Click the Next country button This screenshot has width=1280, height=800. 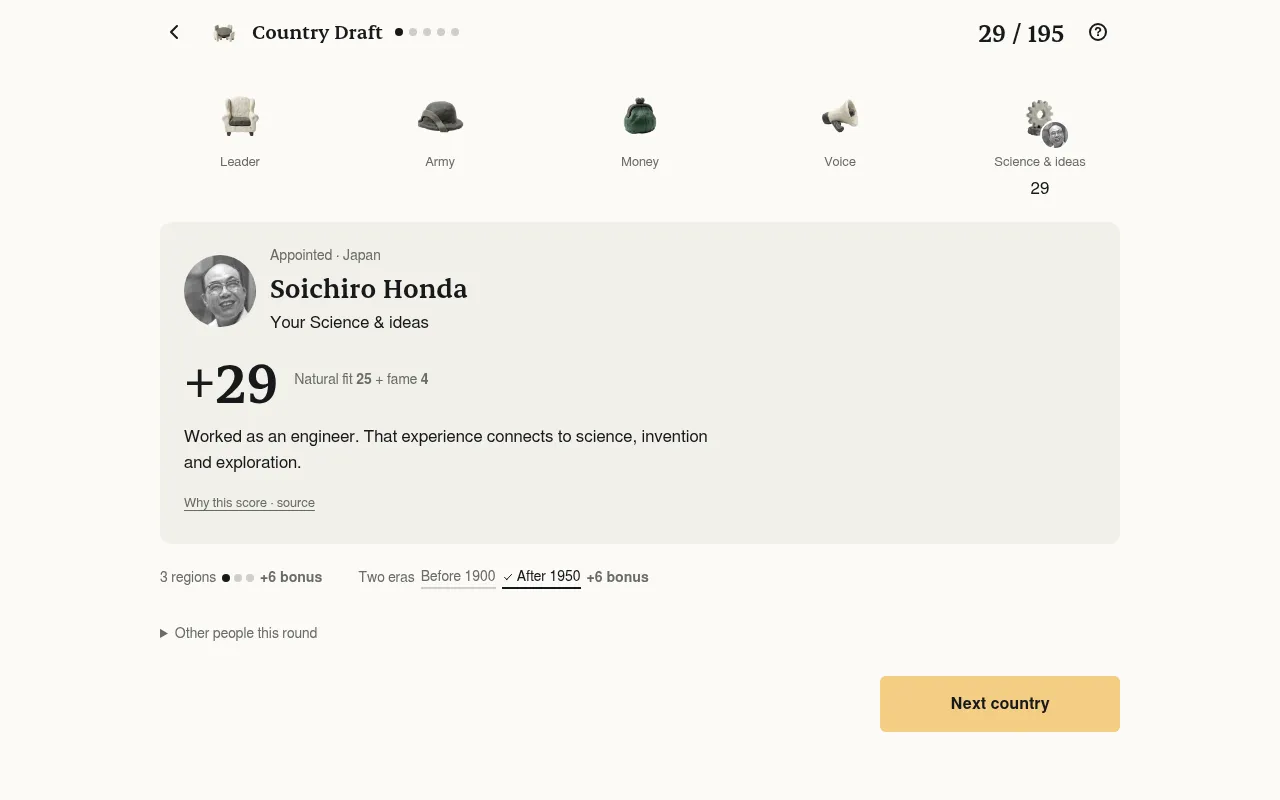click(x=1000, y=704)
